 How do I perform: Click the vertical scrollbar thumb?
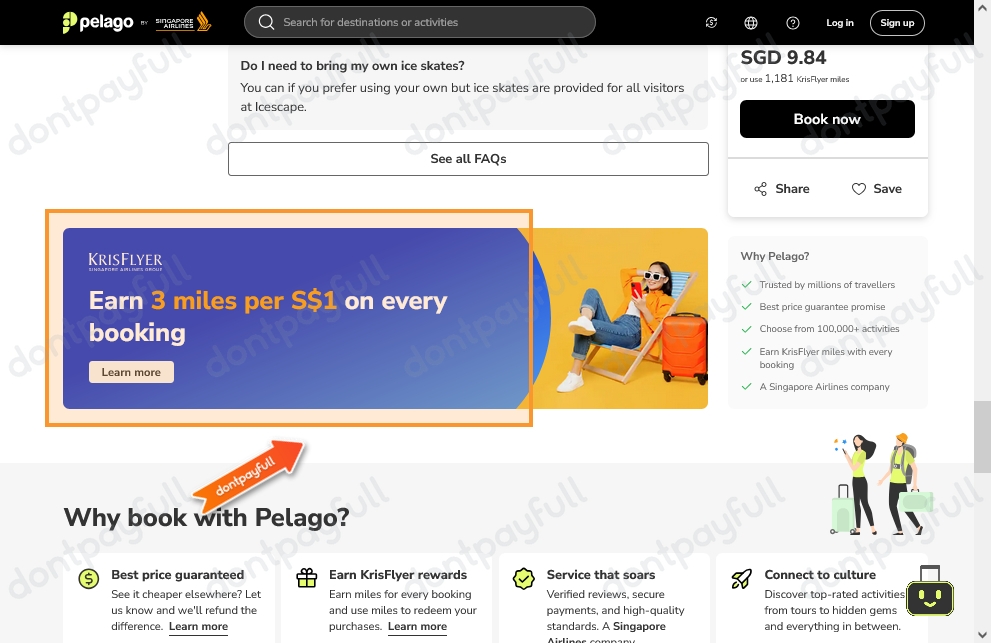[982, 436]
